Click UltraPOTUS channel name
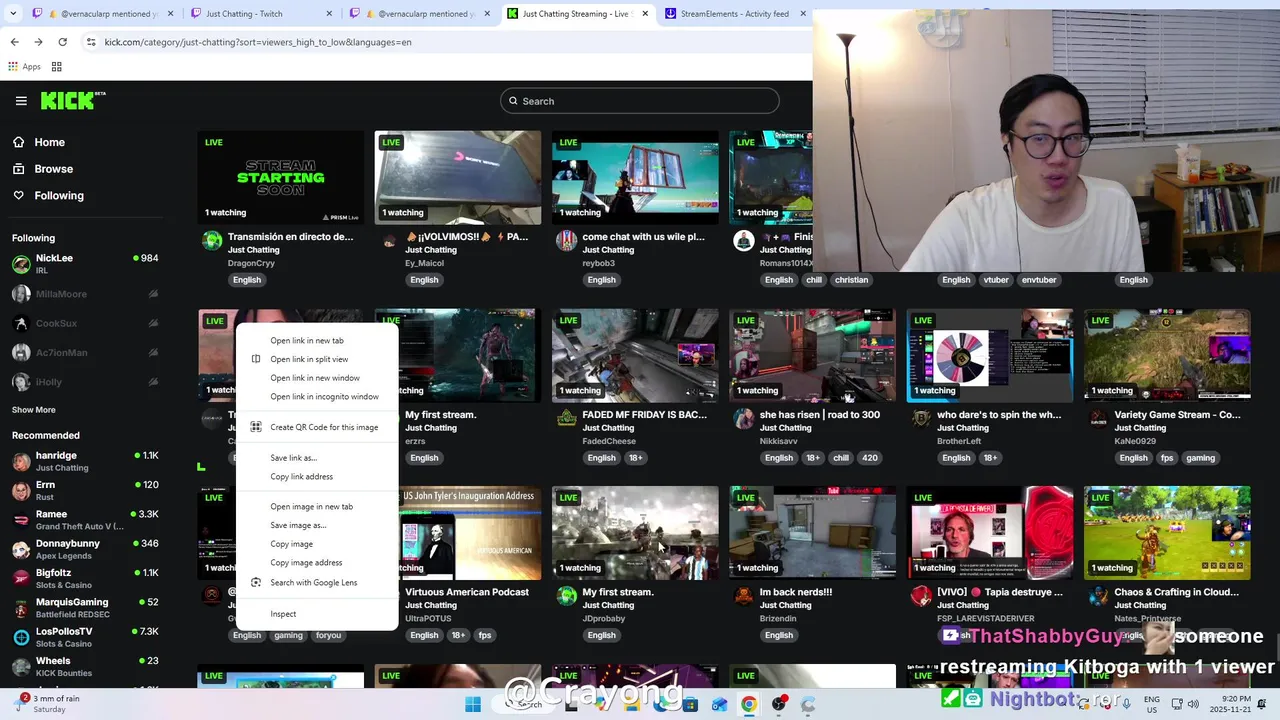 pos(428,618)
